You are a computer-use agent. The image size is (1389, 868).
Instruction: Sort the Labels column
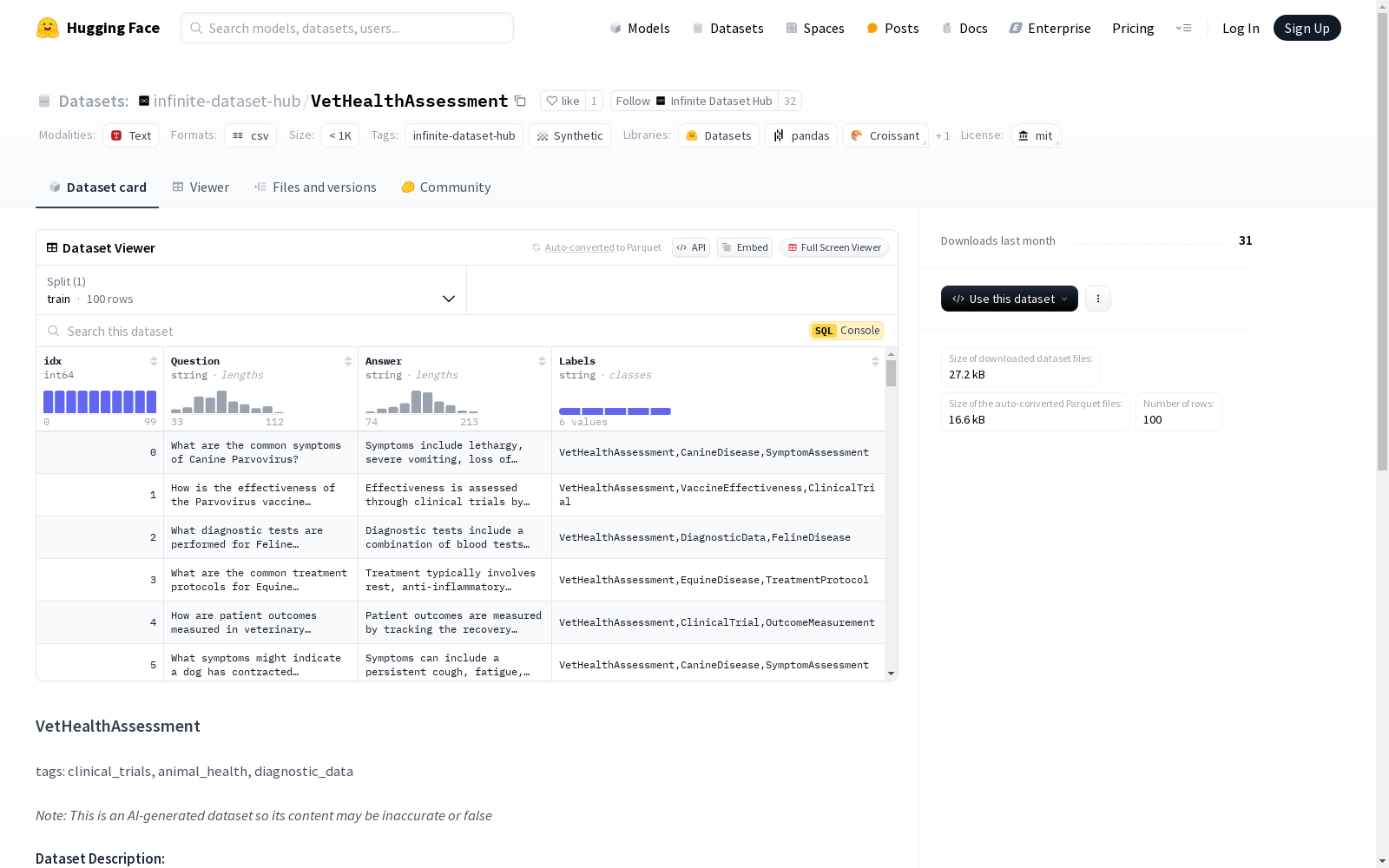pos(875,361)
